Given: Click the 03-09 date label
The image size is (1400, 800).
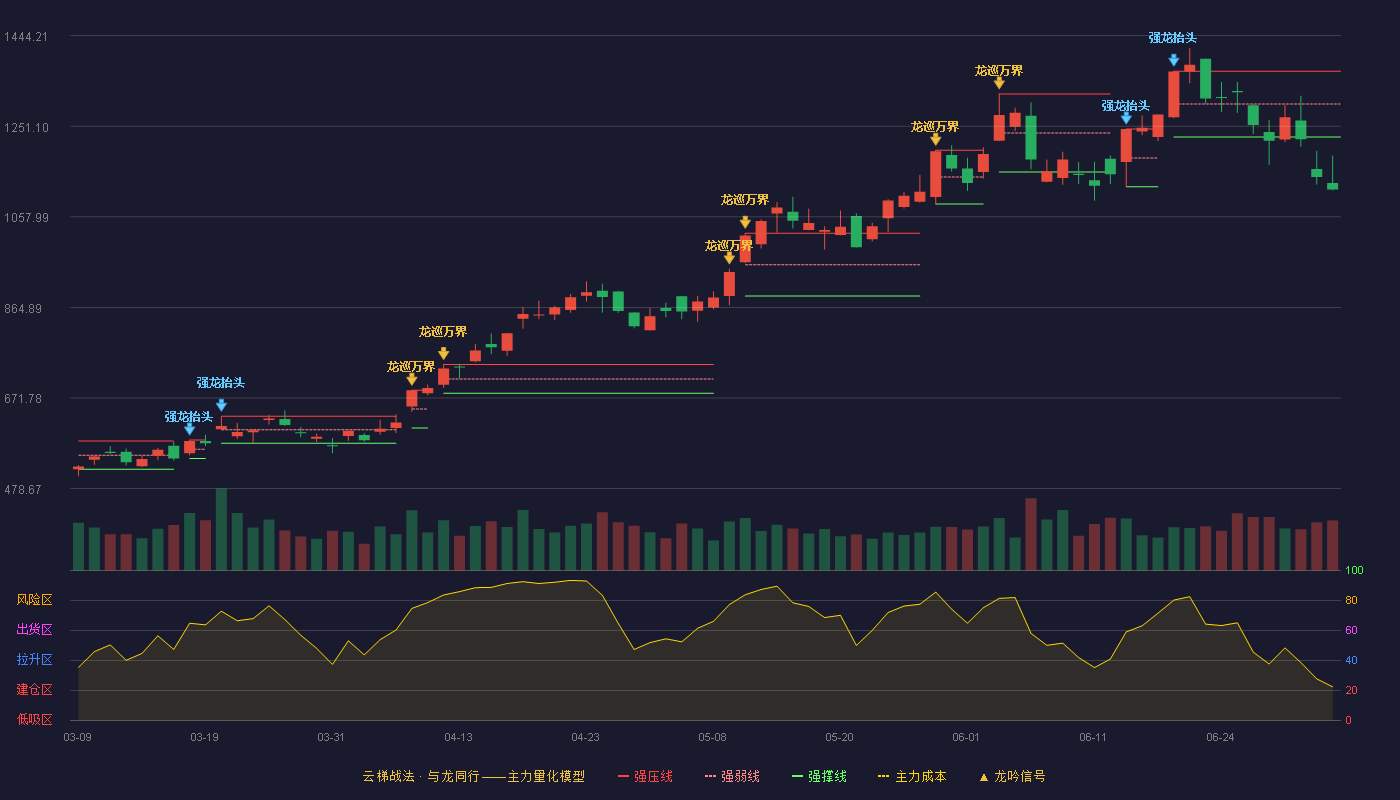Looking at the screenshot, I should click(x=78, y=737).
